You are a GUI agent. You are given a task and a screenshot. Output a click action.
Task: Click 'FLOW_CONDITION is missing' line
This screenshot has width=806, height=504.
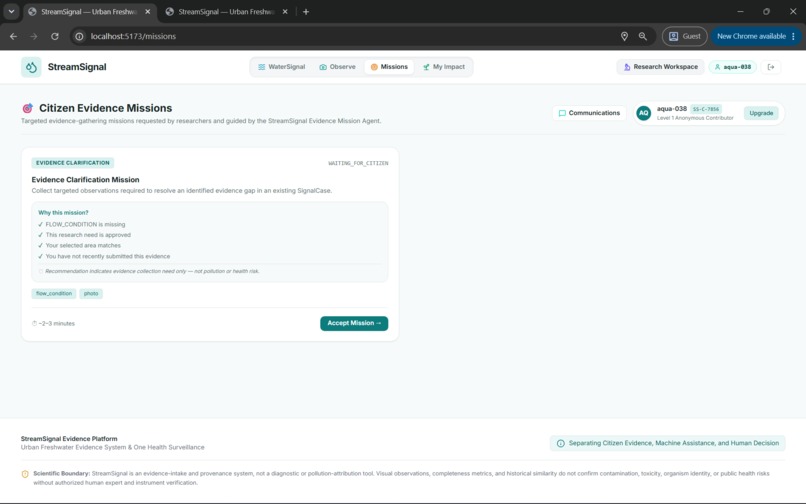[85, 224]
